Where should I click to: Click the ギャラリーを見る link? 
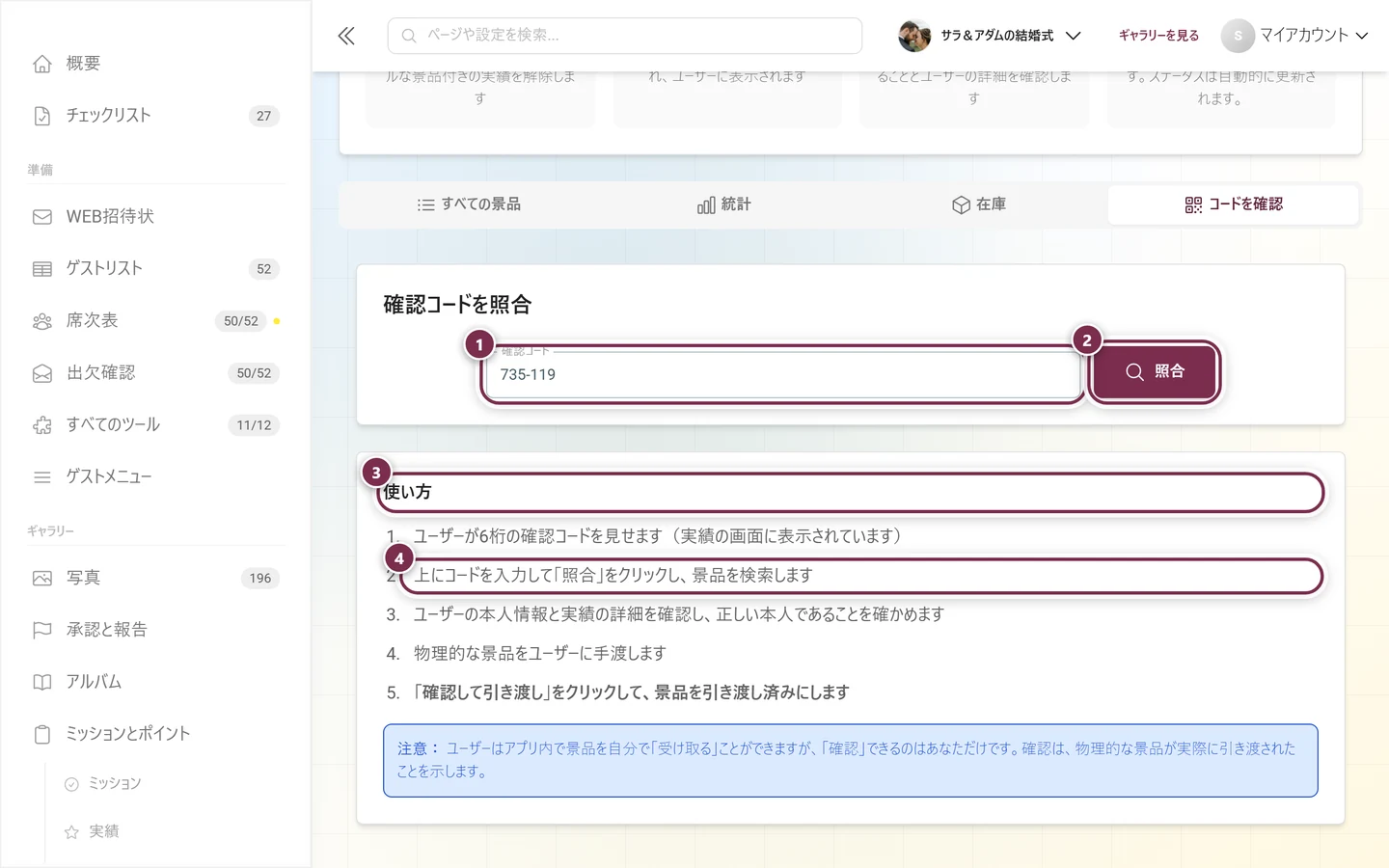[1158, 36]
